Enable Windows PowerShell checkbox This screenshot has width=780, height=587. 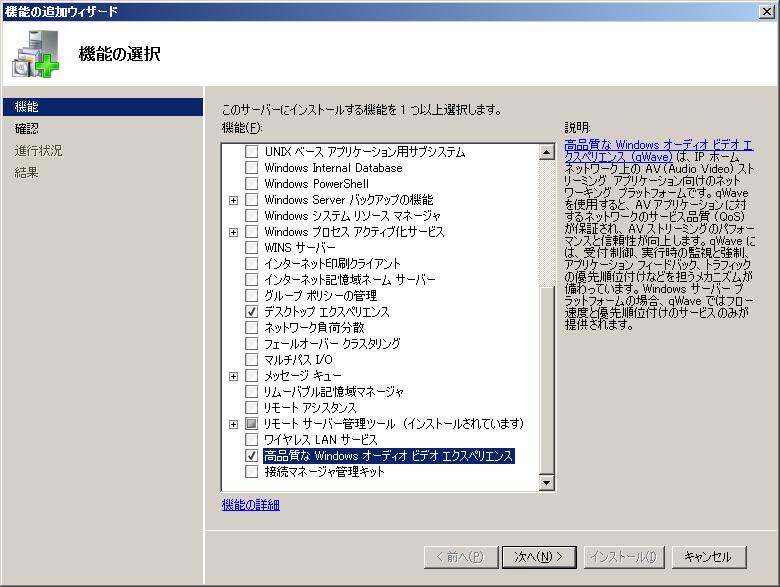pyautogui.click(x=252, y=184)
